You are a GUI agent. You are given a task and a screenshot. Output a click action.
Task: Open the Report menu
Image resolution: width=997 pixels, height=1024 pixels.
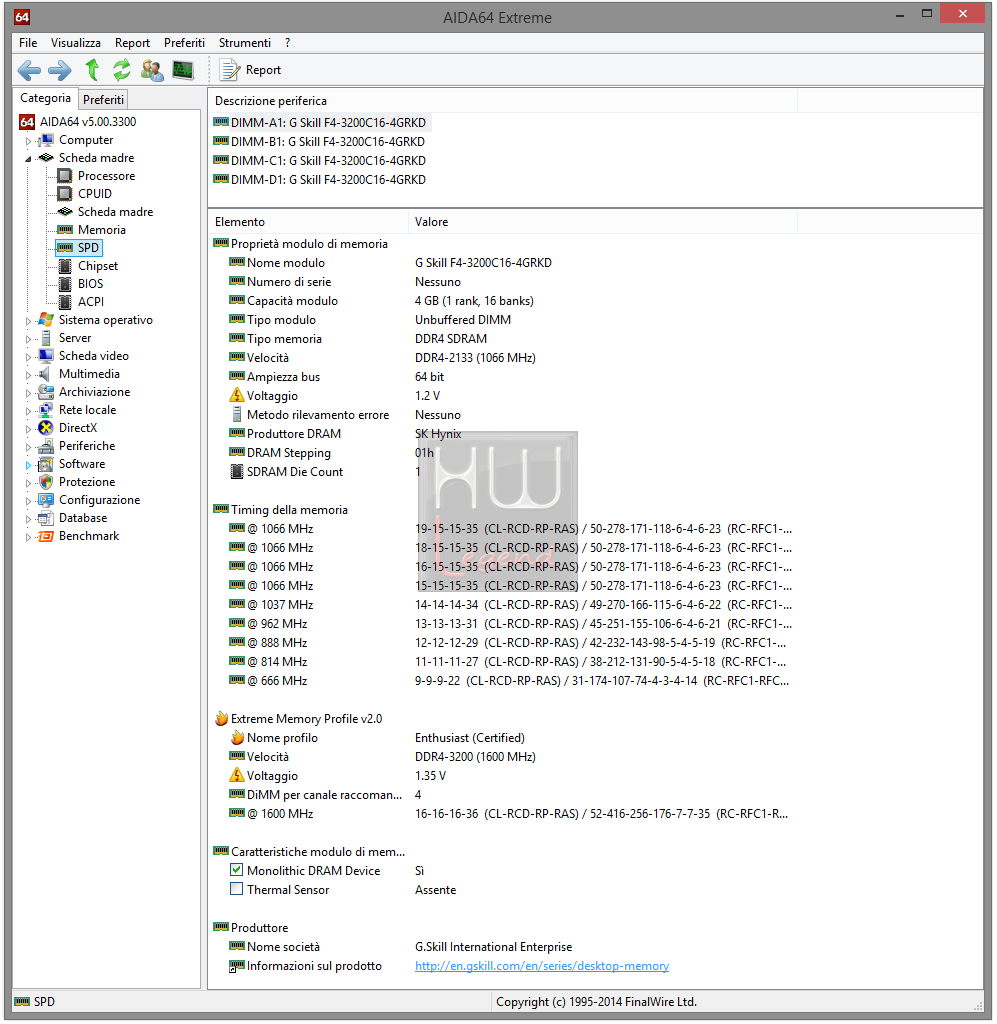[133, 42]
